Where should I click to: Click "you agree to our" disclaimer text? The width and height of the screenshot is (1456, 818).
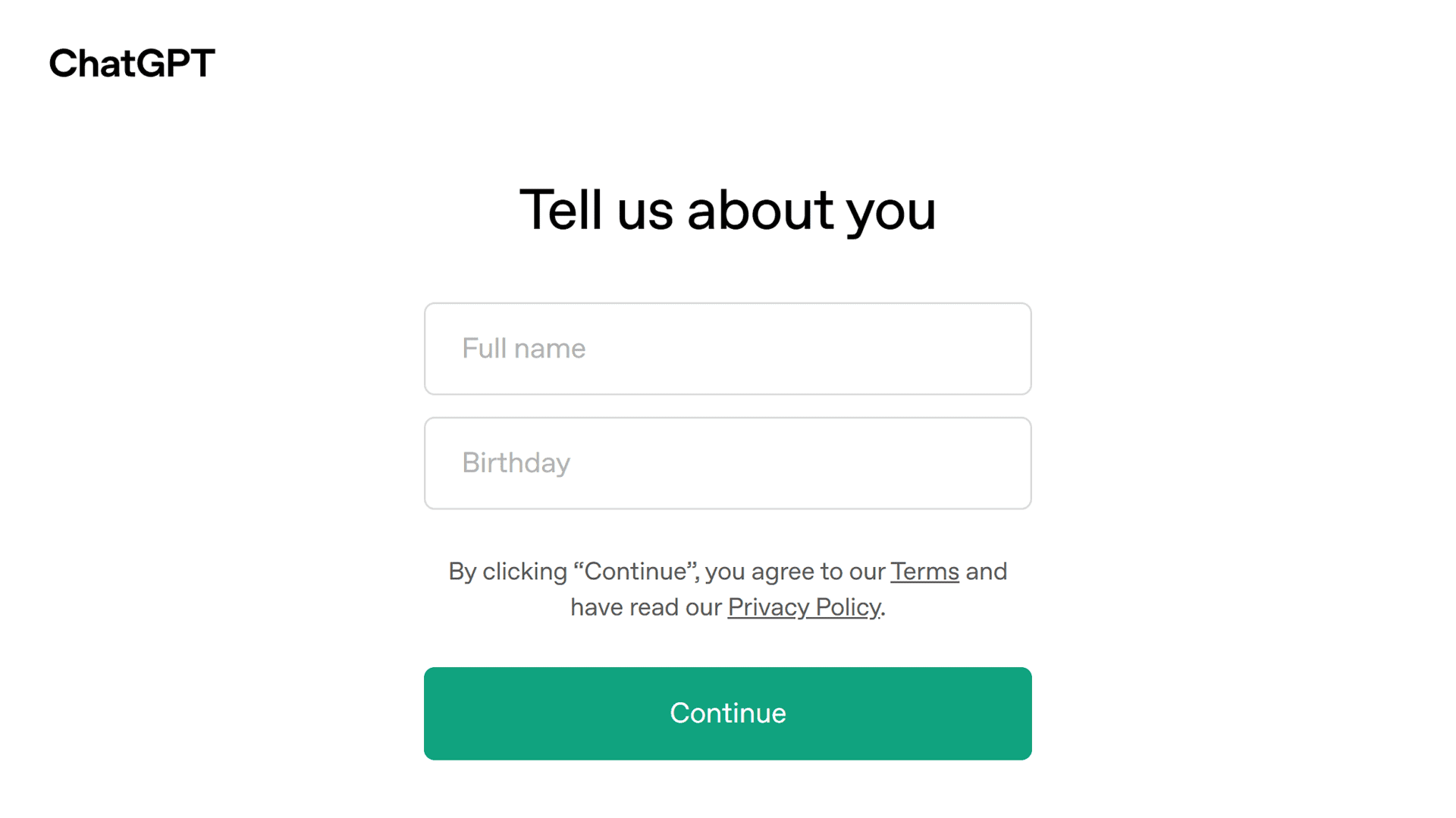click(795, 572)
